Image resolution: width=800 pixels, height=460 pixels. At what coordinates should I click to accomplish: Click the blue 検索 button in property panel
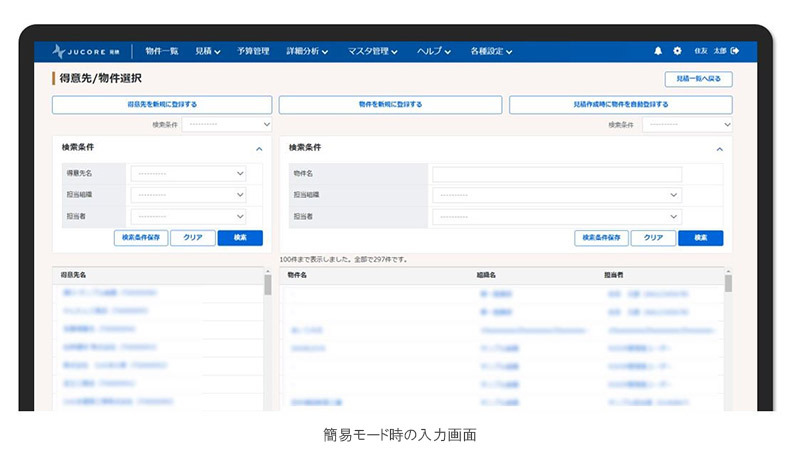[701, 238]
